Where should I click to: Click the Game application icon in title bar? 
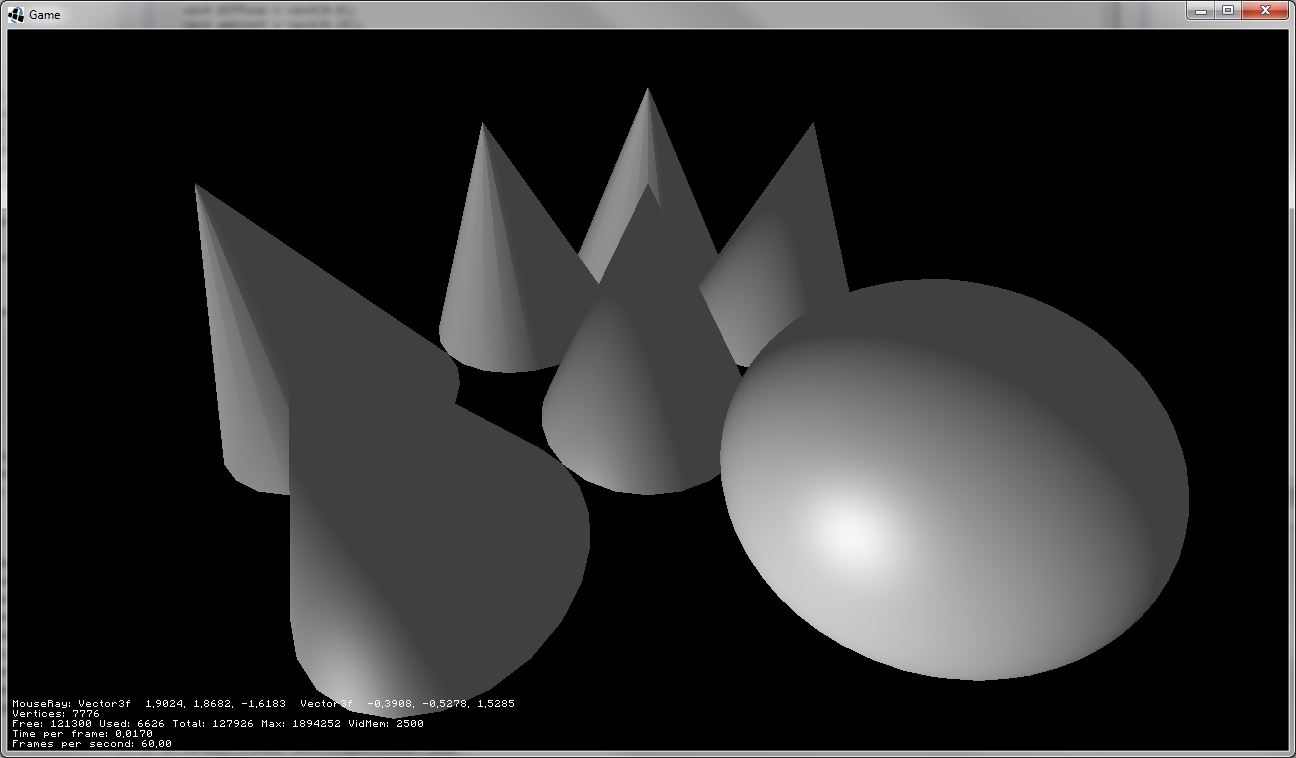click(x=16, y=14)
